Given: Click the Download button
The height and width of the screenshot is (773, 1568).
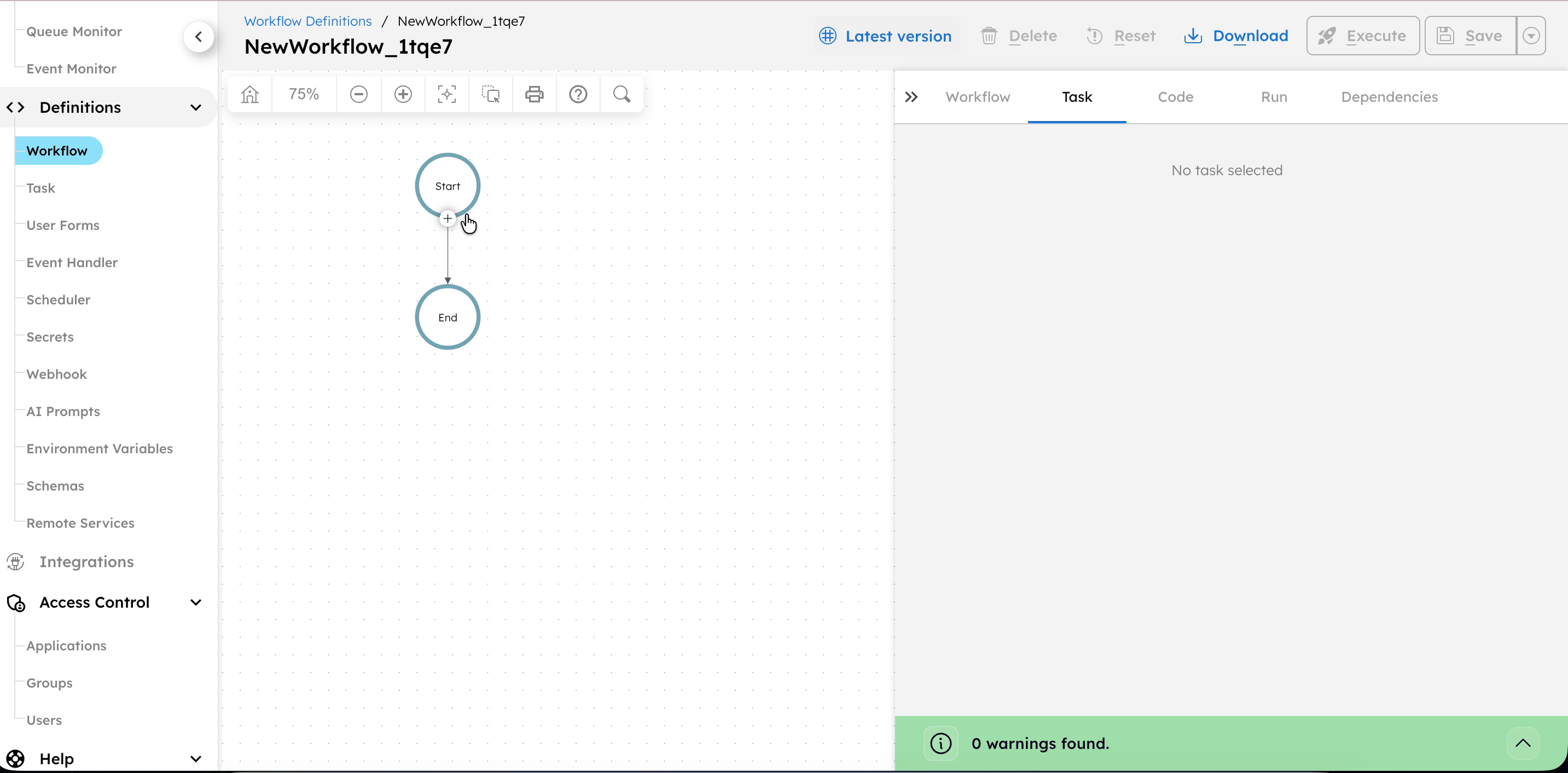Looking at the screenshot, I should [1236, 36].
